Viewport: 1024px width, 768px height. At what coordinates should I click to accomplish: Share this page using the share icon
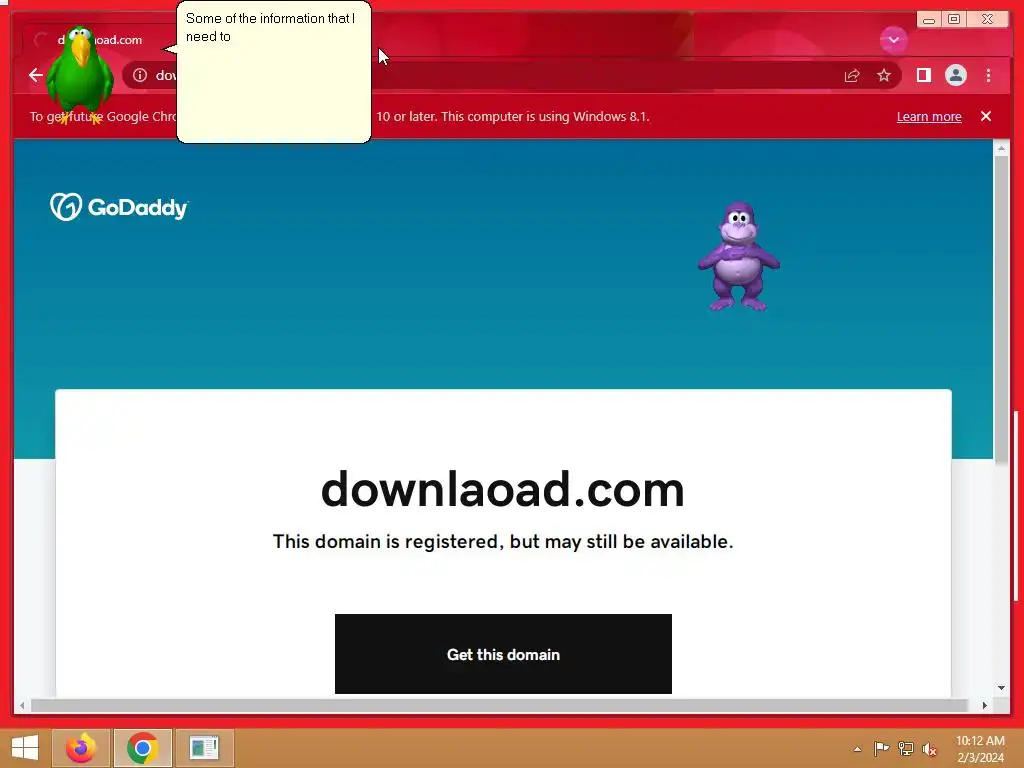852,76
